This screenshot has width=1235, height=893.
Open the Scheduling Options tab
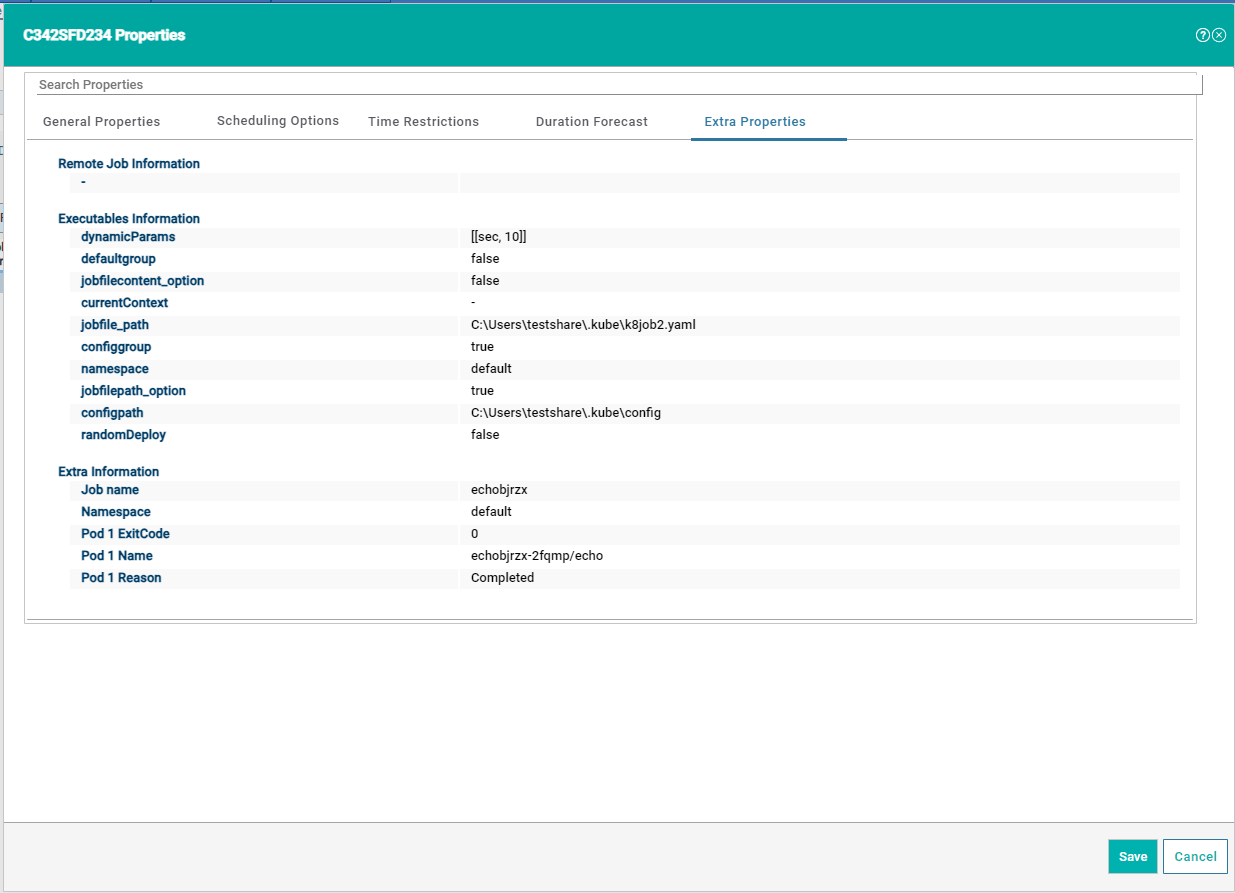coord(277,120)
